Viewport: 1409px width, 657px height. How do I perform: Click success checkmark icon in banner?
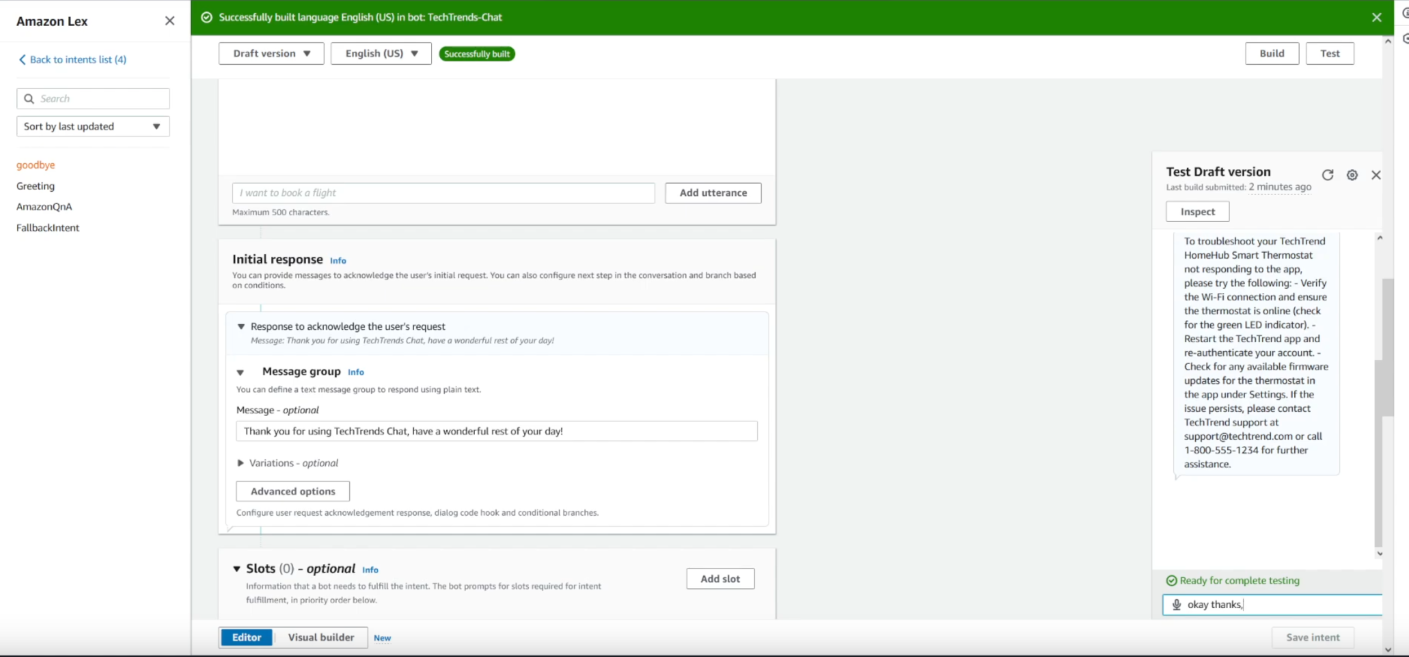(x=207, y=17)
